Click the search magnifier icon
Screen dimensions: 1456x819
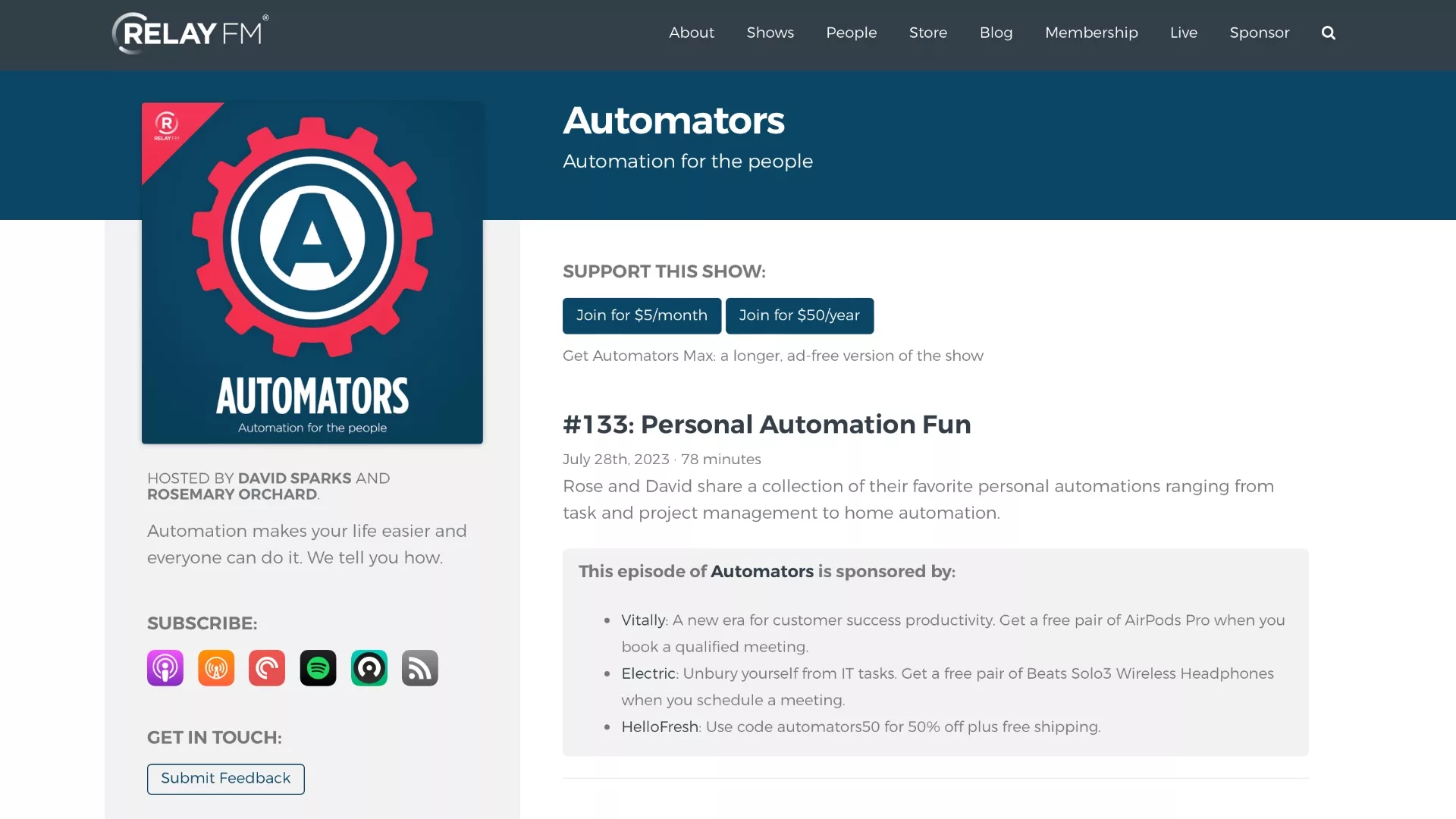click(x=1328, y=33)
